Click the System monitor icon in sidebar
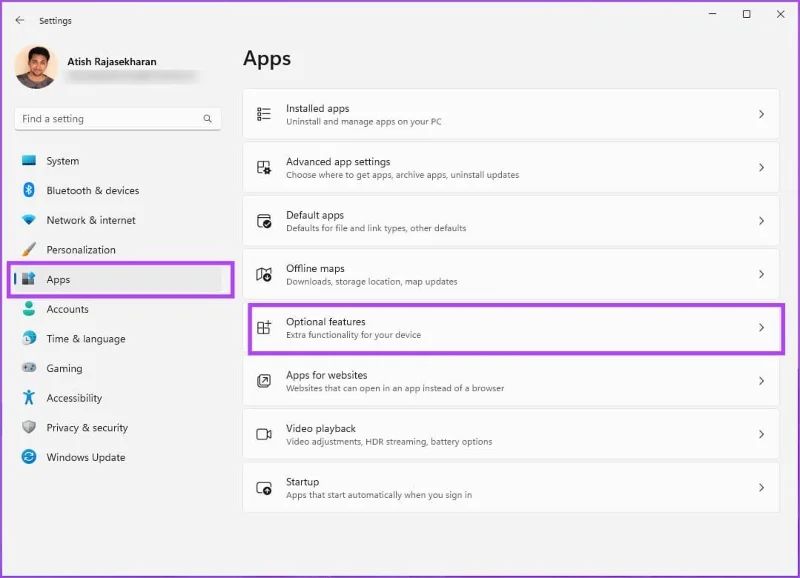800x578 pixels. [29, 161]
